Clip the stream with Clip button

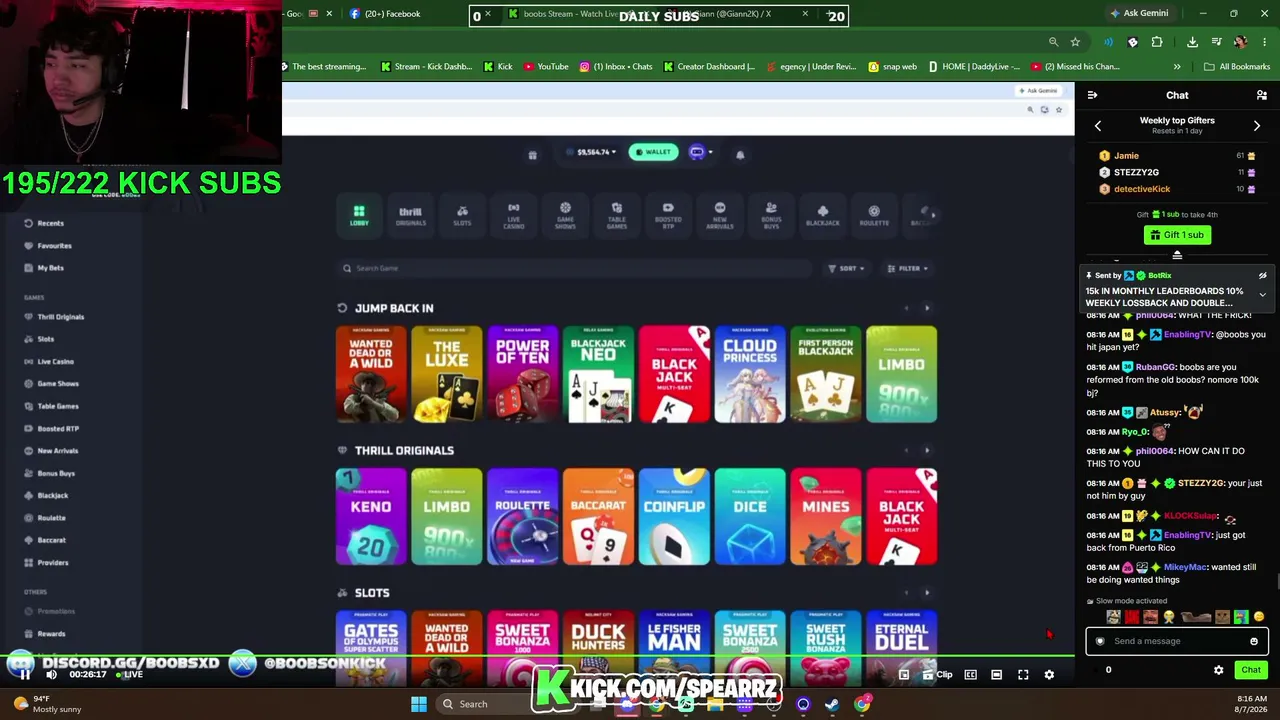click(937, 675)
